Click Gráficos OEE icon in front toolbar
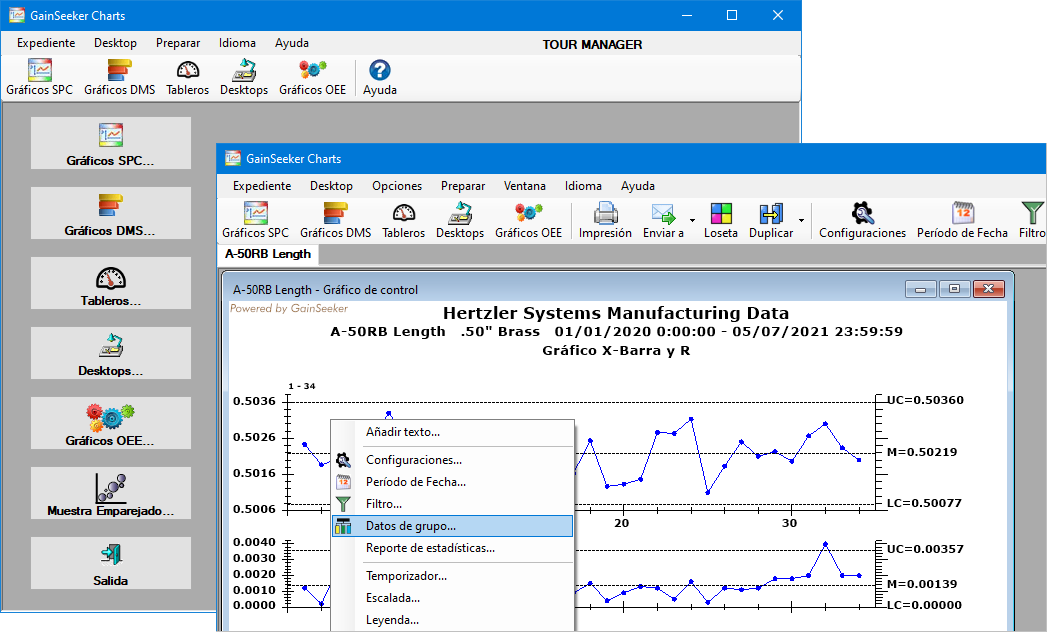The image size is (1047, 632). (528, 213)
